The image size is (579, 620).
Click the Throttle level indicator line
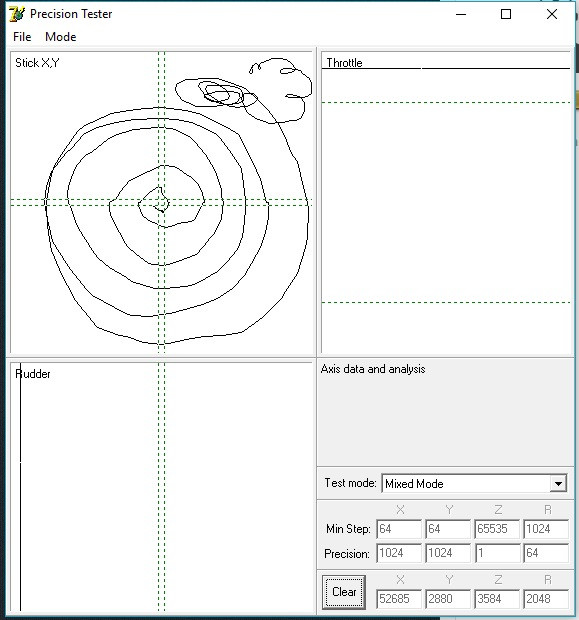coord(446,68)
